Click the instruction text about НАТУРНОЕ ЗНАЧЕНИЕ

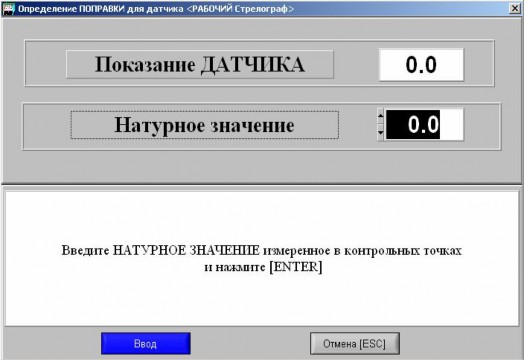click(262, 258)
